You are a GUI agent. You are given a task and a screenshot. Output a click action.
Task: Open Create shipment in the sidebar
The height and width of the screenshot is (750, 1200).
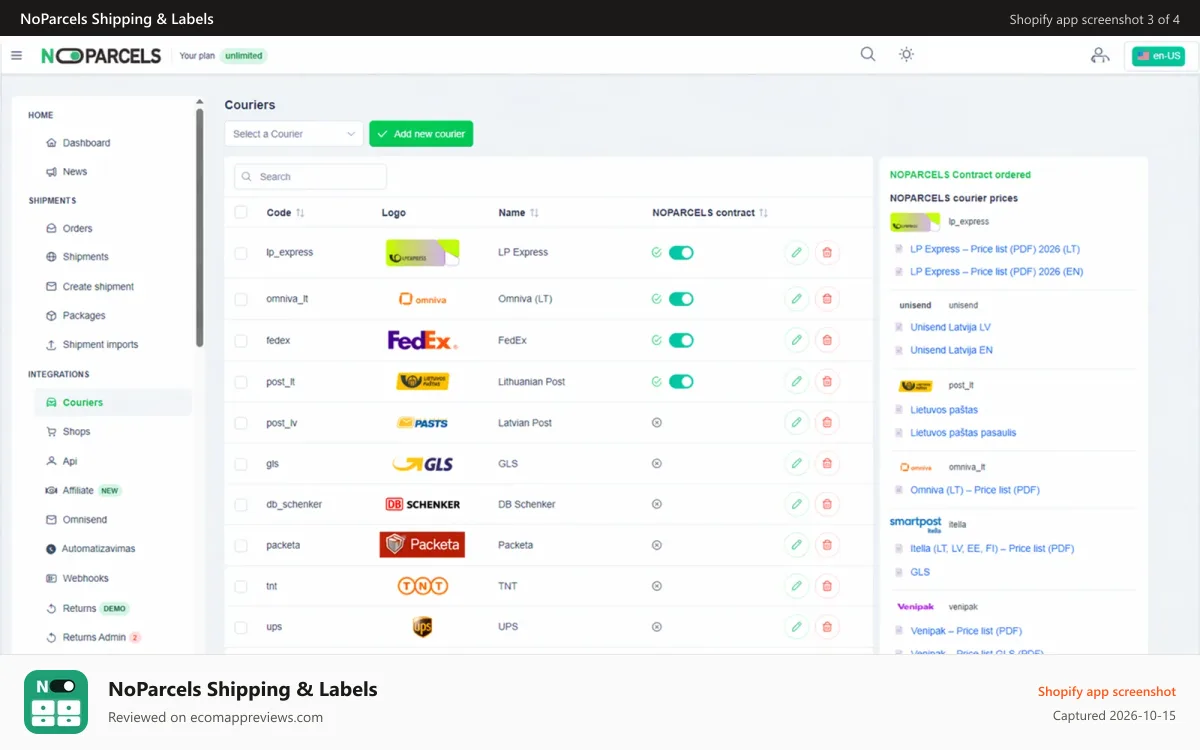(98, 286)
